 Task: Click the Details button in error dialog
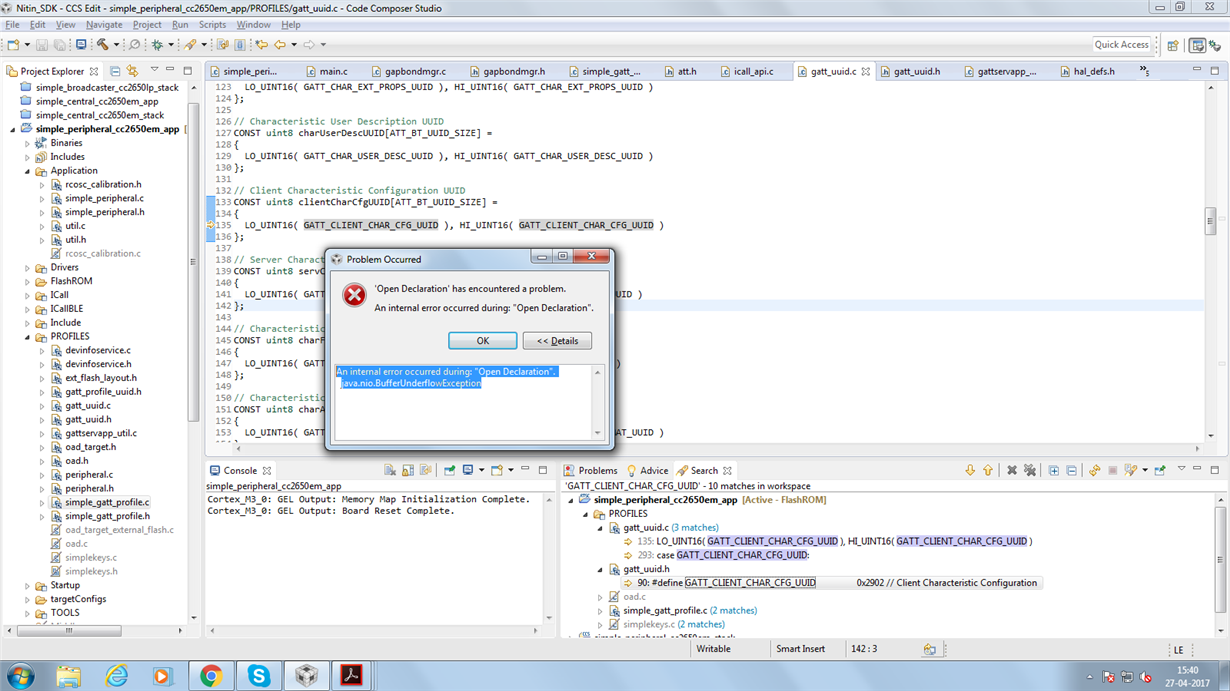pyautogui.click(x=557, y=341)
